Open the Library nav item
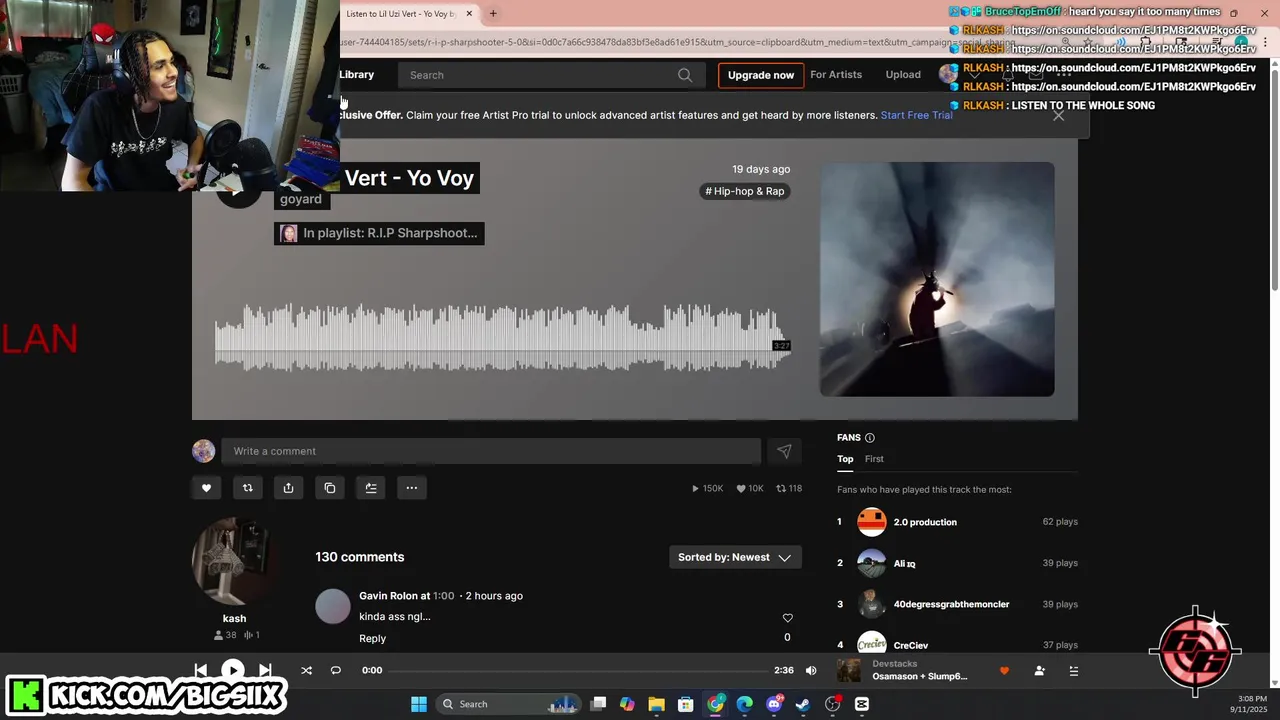The image size is (1280, 720). tap(356, 75)
